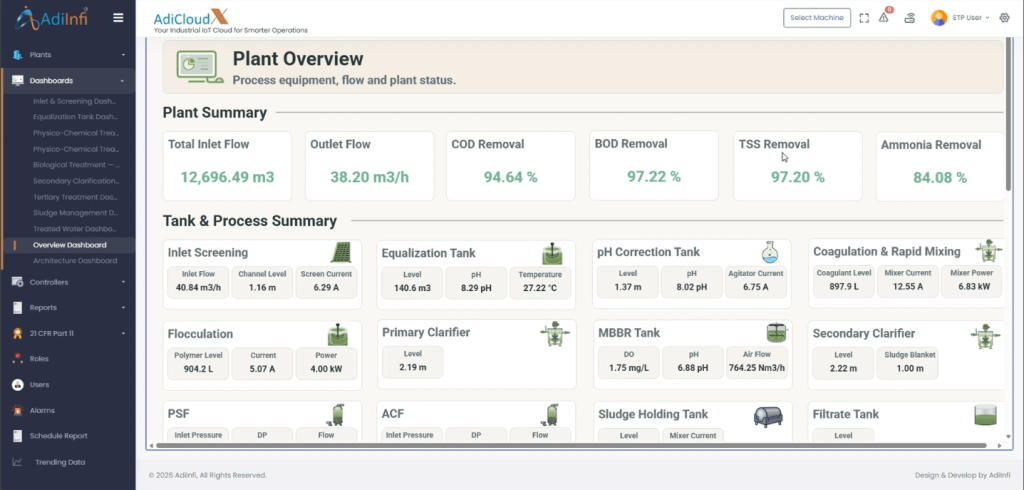Open Tertiary Treatment Dashboard
This screenshot has height=490, width=1024.
pos(74,197)
